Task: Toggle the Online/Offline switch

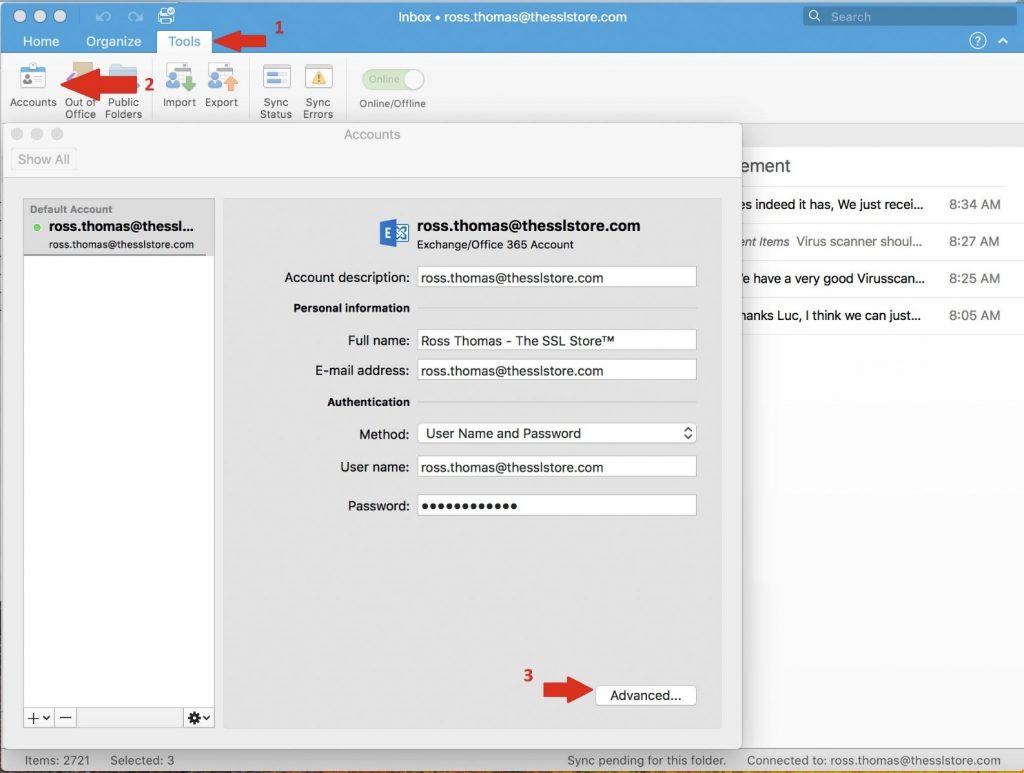Action: point(392,79)
